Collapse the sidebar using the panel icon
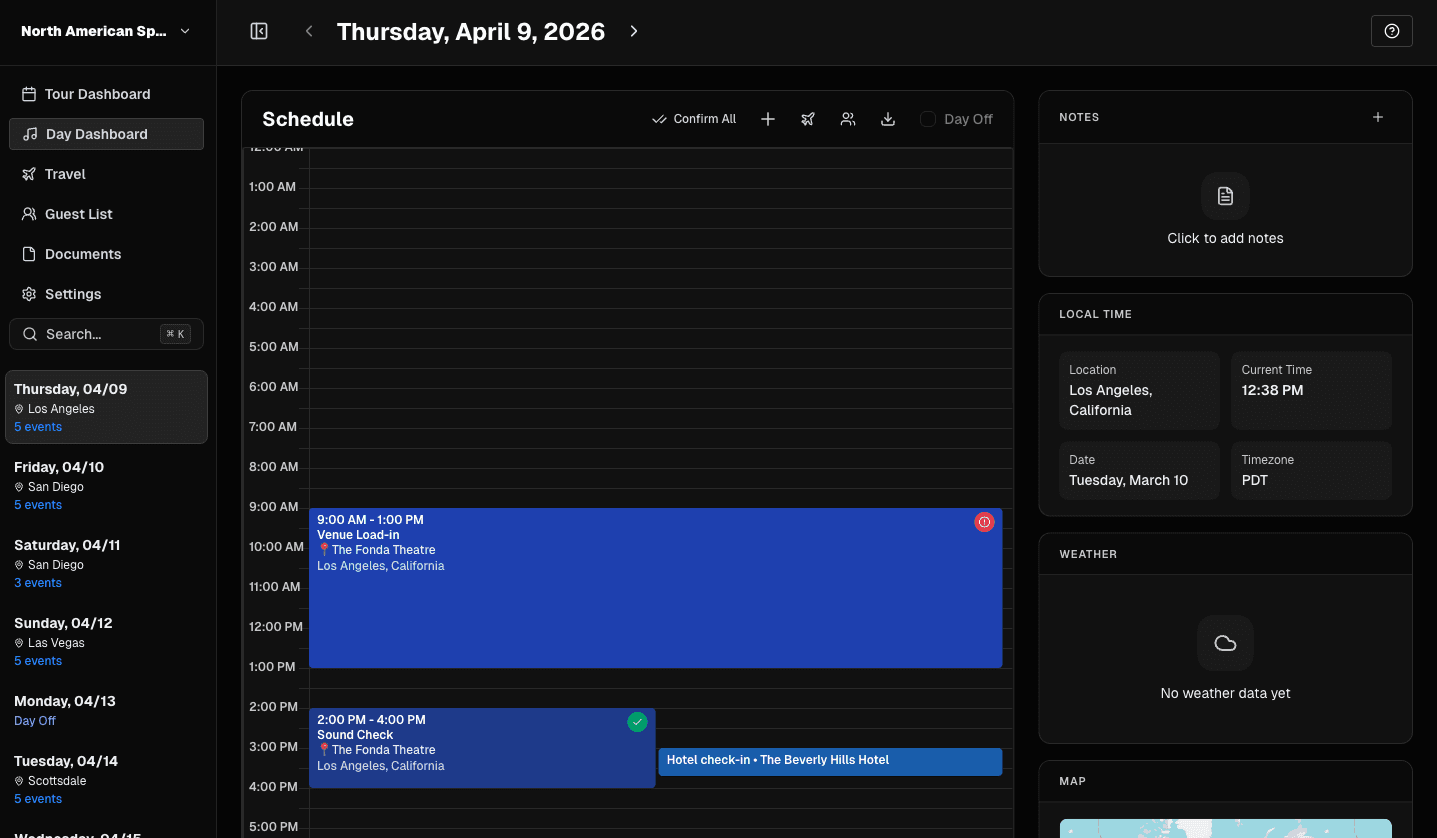The height and width of the screenshot is (838, 1437). 258,31
